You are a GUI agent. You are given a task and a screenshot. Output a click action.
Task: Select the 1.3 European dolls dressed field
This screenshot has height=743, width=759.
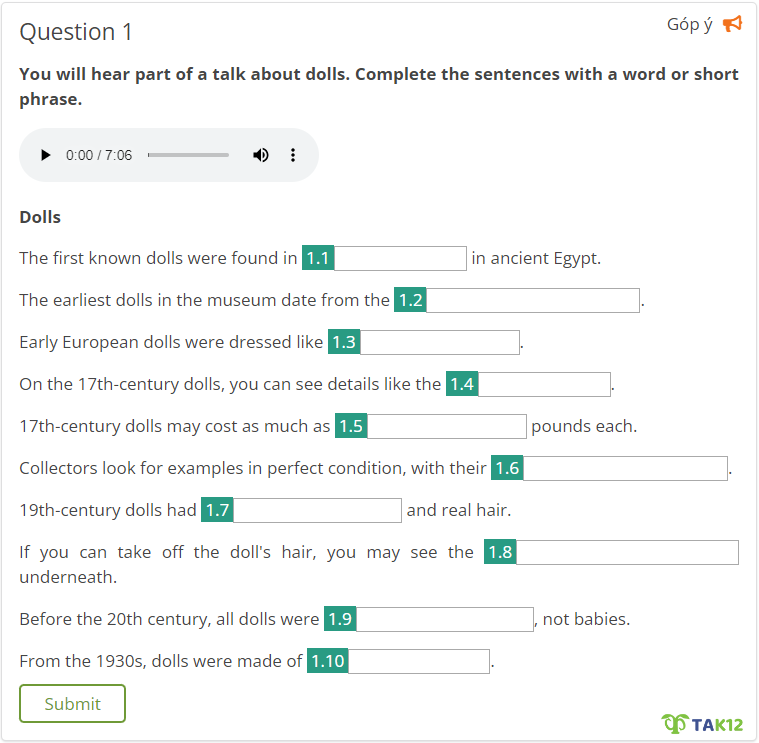click(x=439, y=342)
